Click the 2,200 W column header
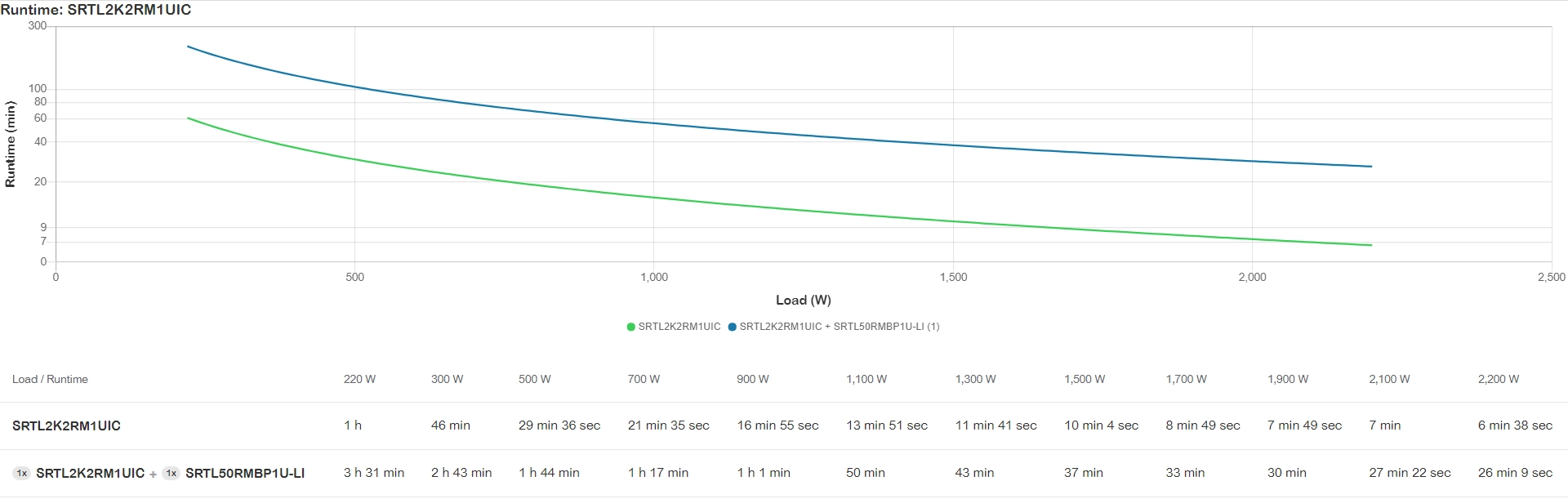Image resolution: width=1568 pixels, height=499 pixels. click(1498, 379)
